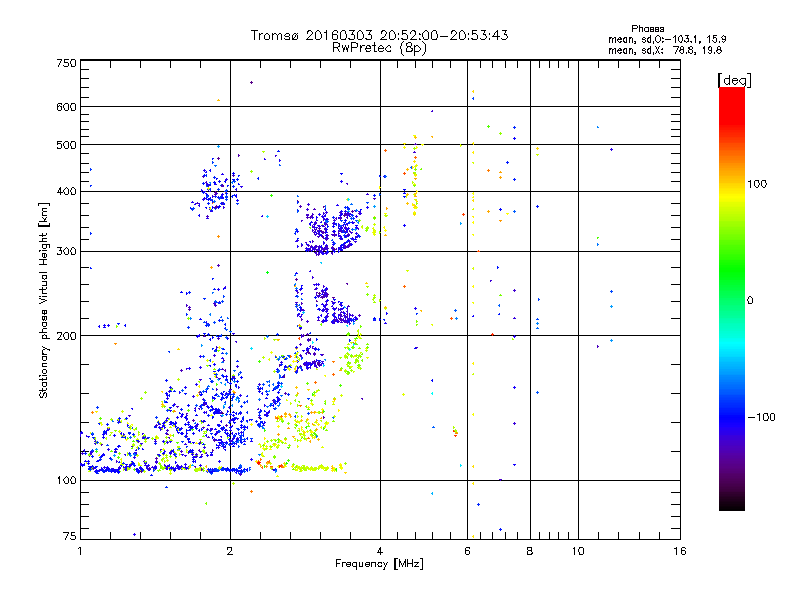Image resolution: width=800 pixels, height=600 pixels.
Task: Click the 'Stationary phase Virtual Height [km]' axis title
Action: click(x=43, y=300)
